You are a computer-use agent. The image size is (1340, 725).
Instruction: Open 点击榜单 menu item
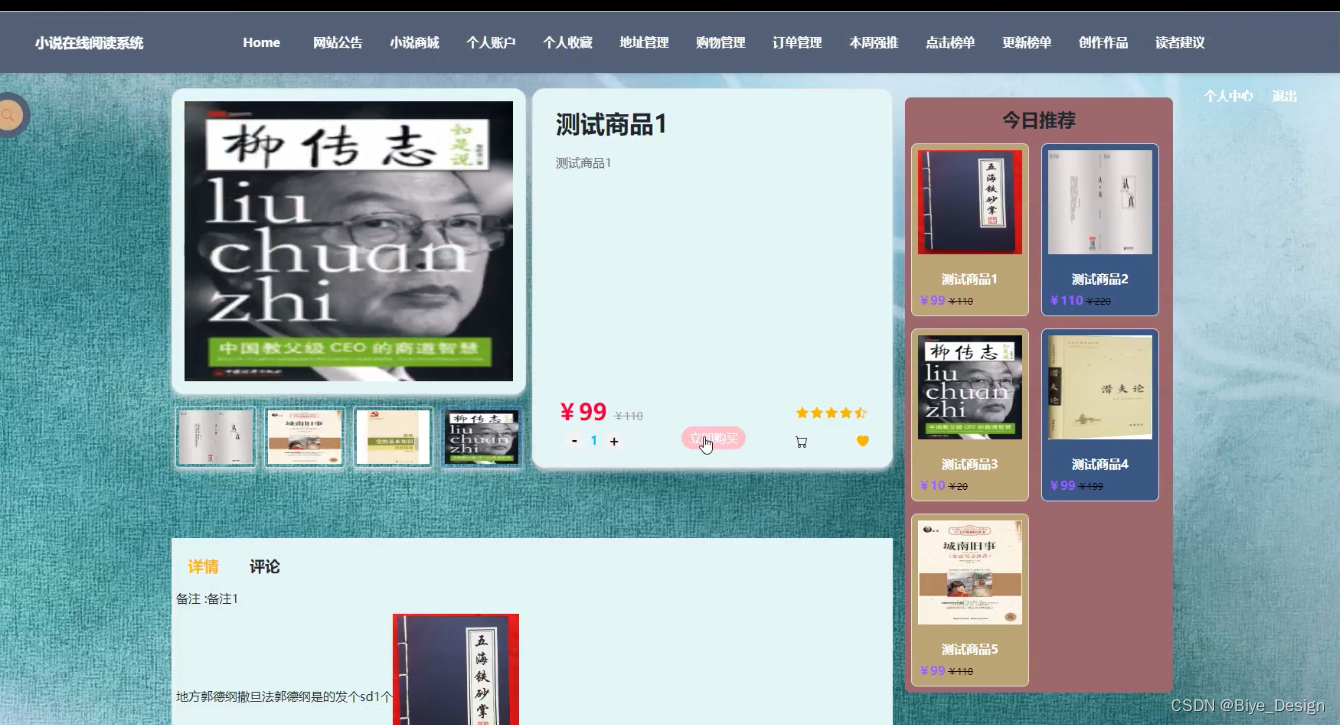[950, 42]
